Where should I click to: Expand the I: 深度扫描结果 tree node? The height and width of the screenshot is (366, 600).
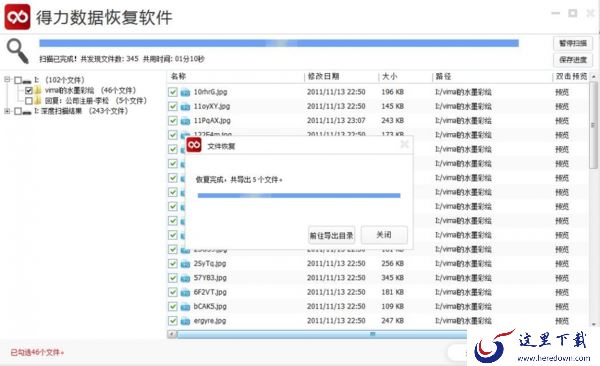click(7, 111)
